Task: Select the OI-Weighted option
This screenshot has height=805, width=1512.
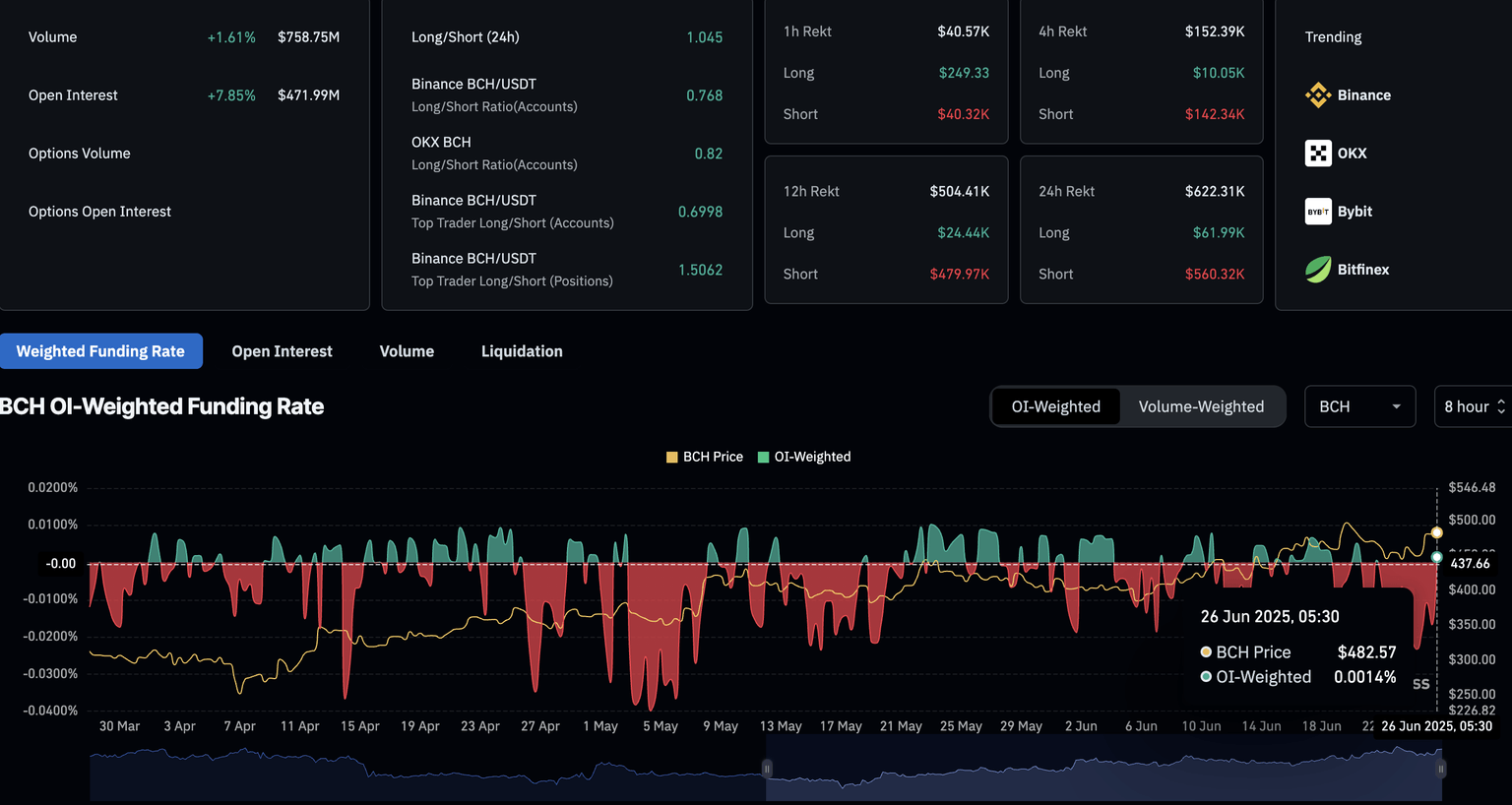Action: [x=1055, y=406]
